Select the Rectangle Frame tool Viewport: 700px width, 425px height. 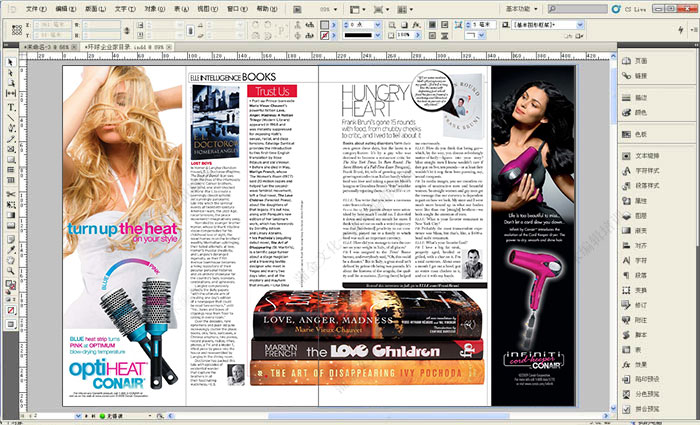coord(11,149)
